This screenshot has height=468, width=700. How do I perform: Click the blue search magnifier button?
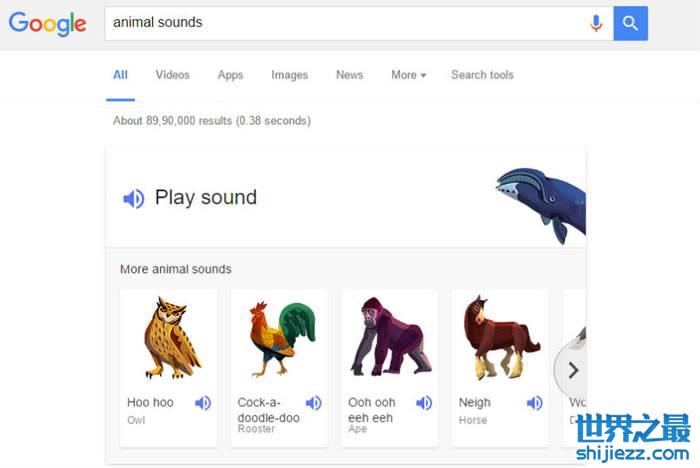point(630,23)
